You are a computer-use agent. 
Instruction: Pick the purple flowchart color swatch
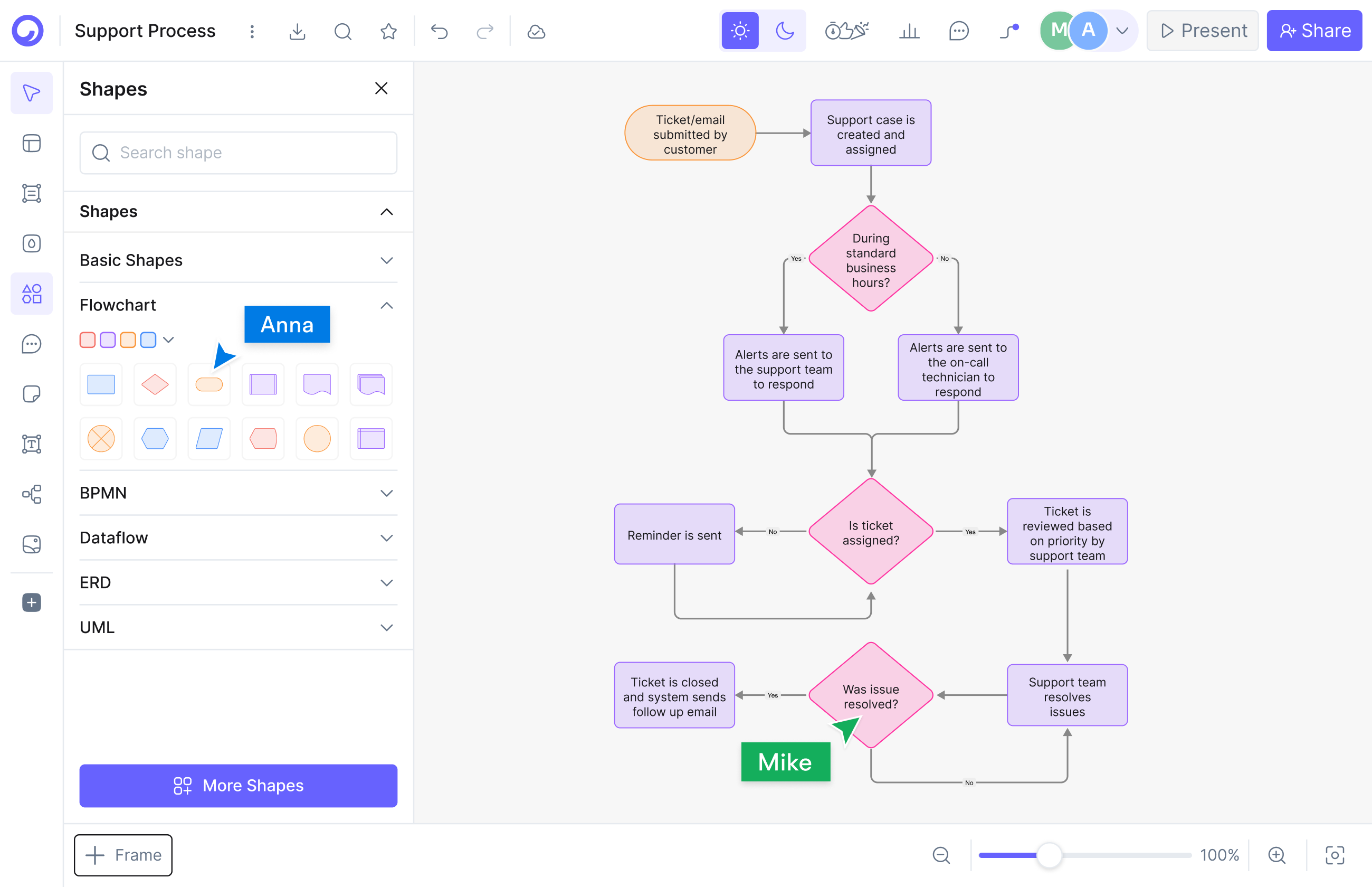[x=108, y=340]
